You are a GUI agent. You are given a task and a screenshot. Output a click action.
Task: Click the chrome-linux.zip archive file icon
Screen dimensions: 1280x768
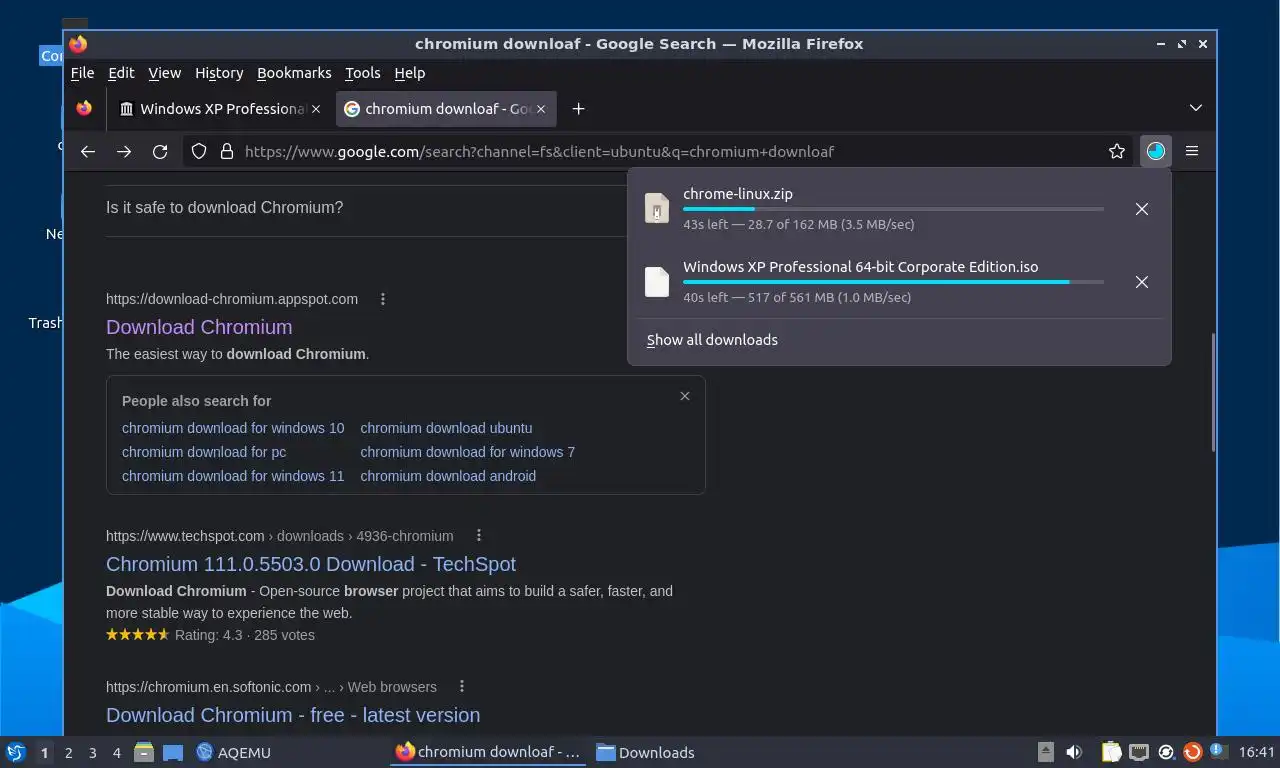(657, 208)
